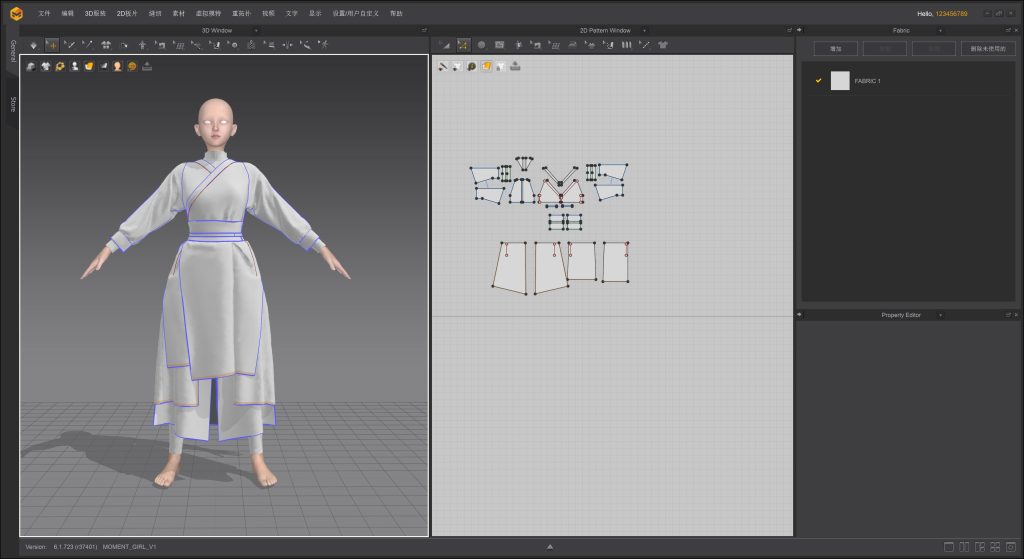1024x559 pixels.
Task: Select the highlighted edit tool in 2D toolbar
Action: (x=464, y=45)
